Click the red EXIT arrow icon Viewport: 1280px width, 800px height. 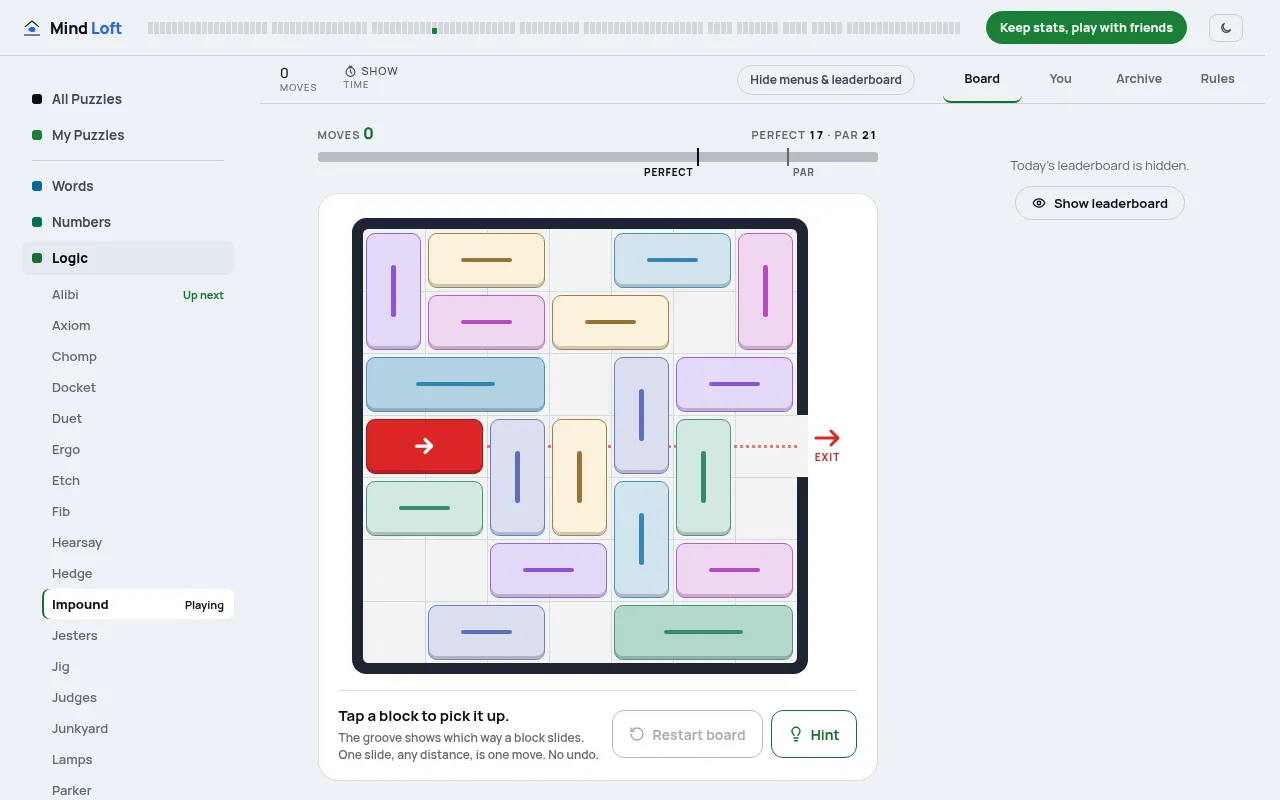pyautogui.click(x=827, y=438)
